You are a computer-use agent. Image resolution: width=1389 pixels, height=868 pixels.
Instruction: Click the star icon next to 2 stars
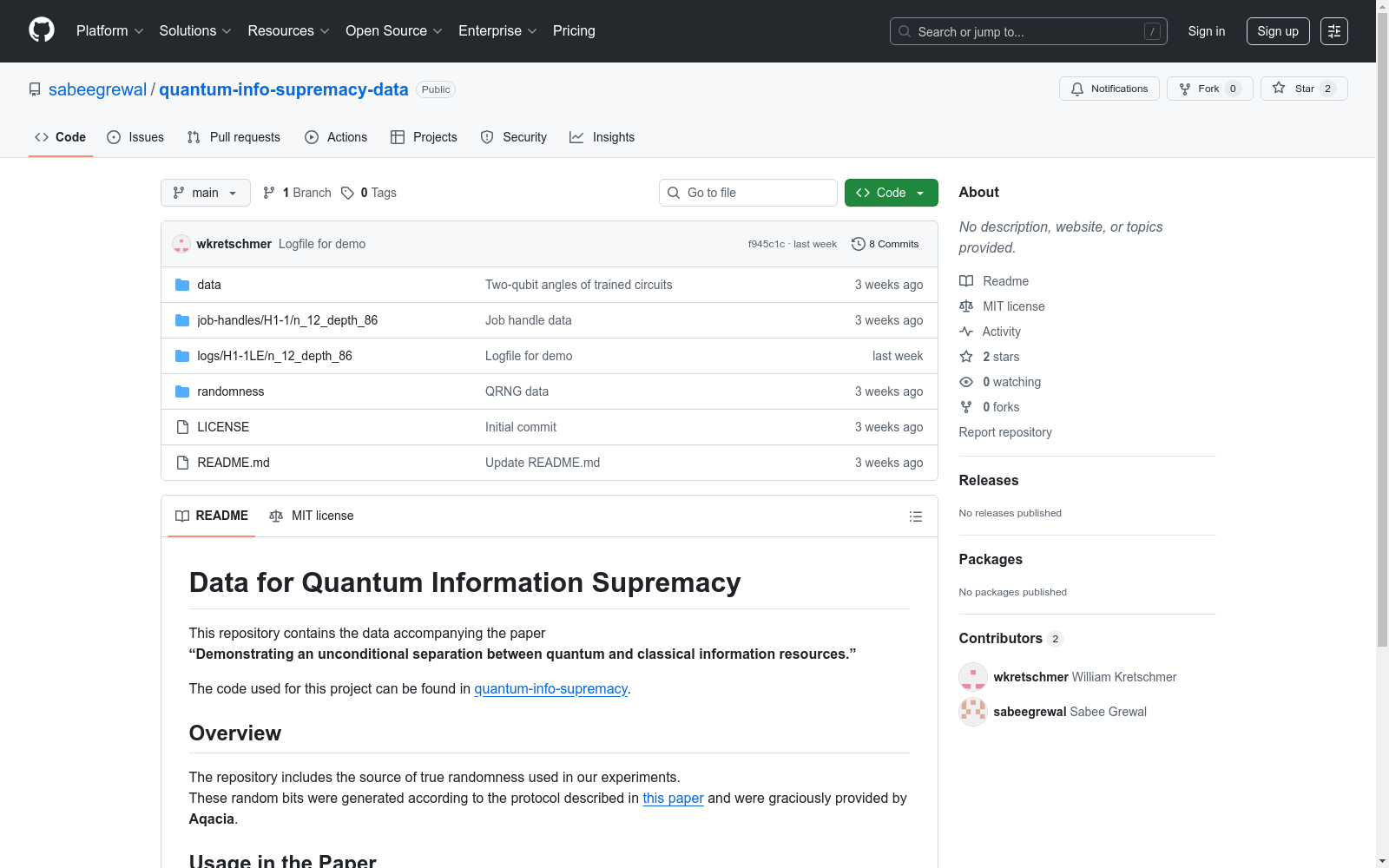pos(966,357)
